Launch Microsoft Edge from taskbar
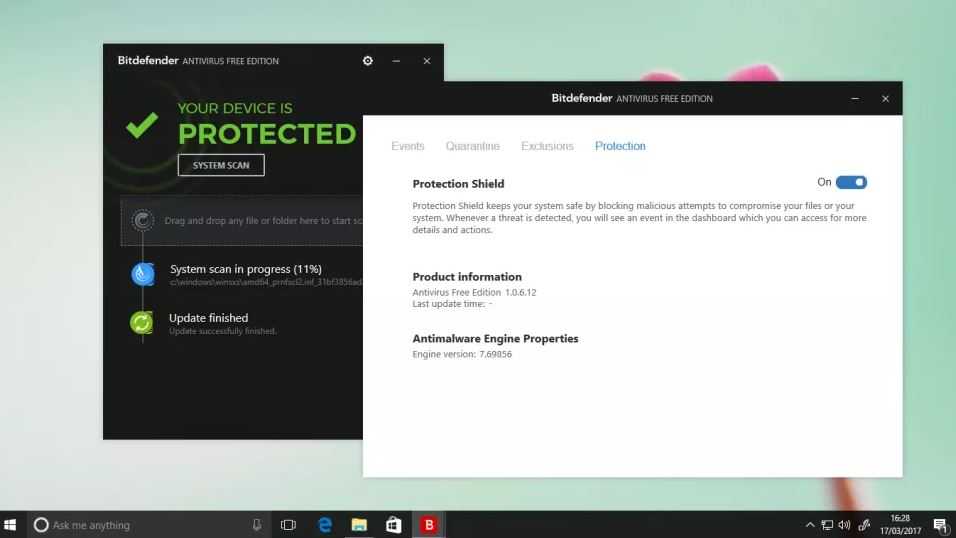The image size is (956, 538). [x=325, y=525]
